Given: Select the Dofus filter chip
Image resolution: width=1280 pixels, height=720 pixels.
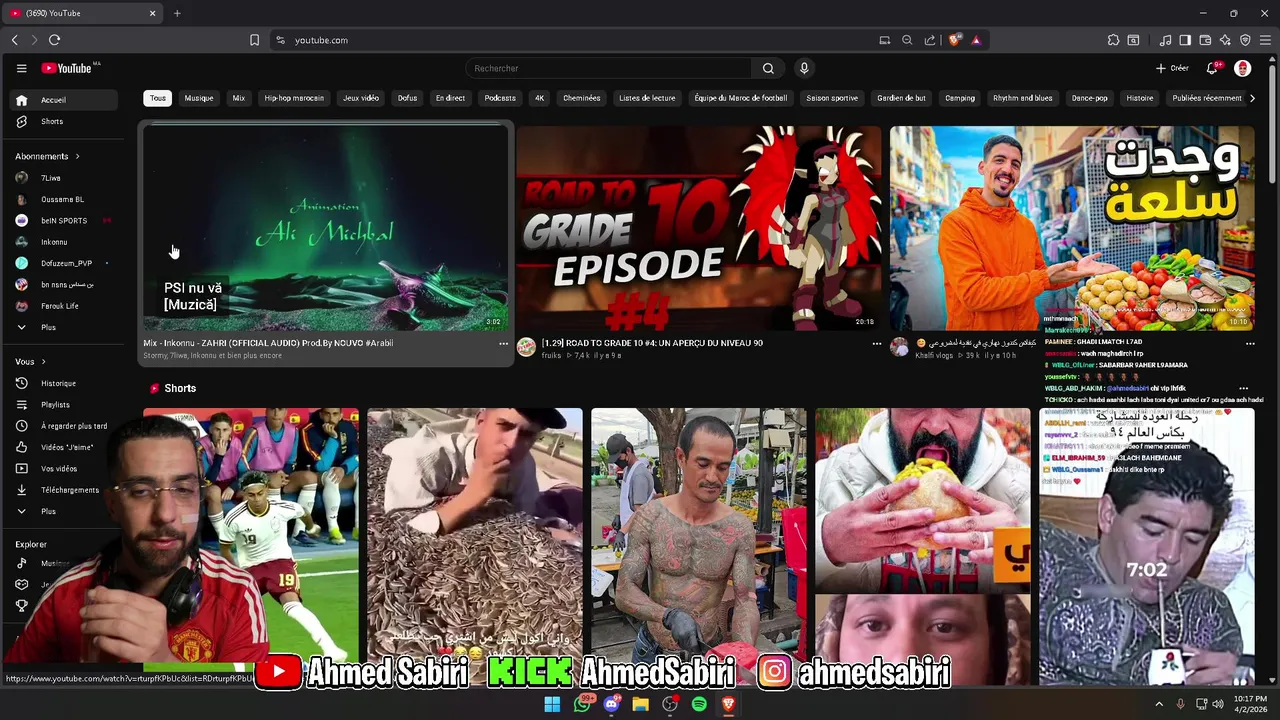Looking at the screenshot, I should (407, 98).
